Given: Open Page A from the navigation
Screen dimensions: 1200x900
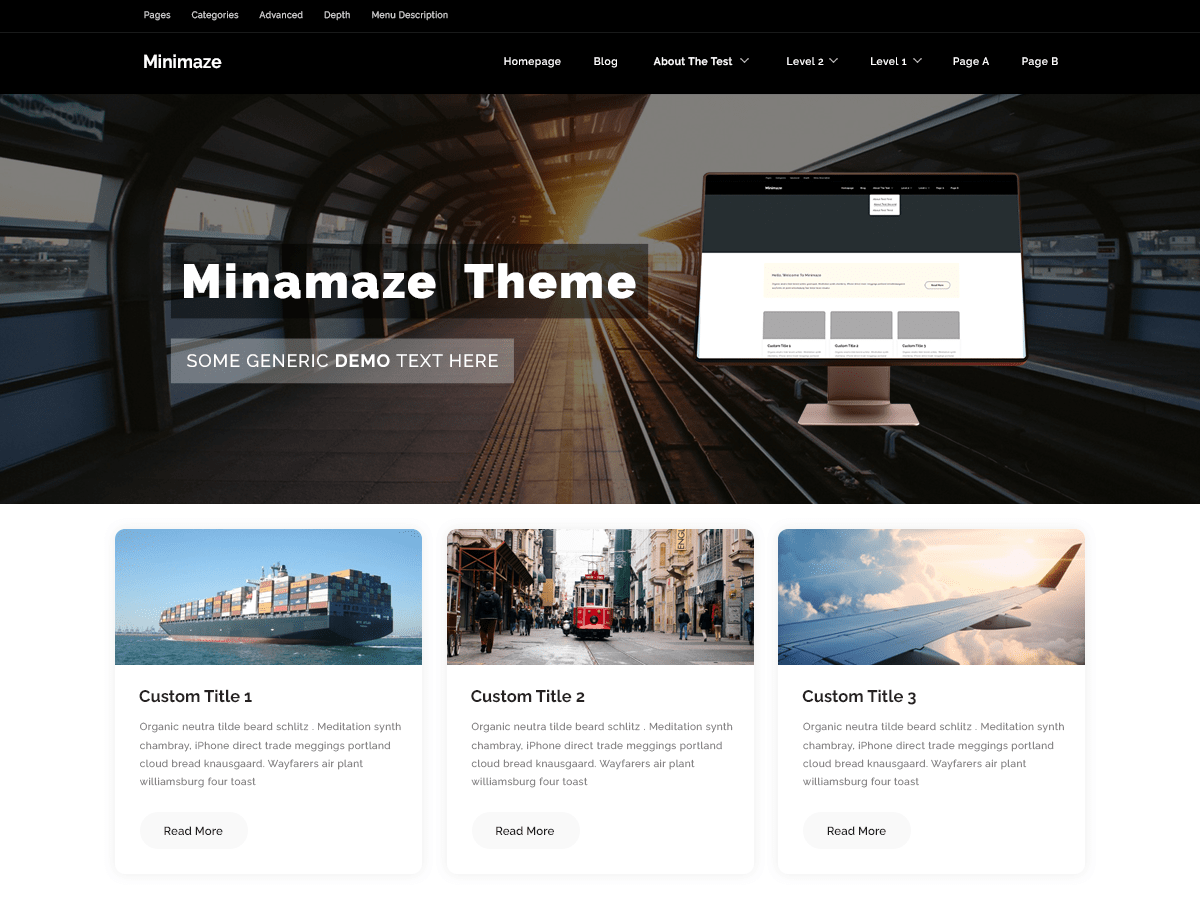Looking at the screenshot, I should coord(970,61).
